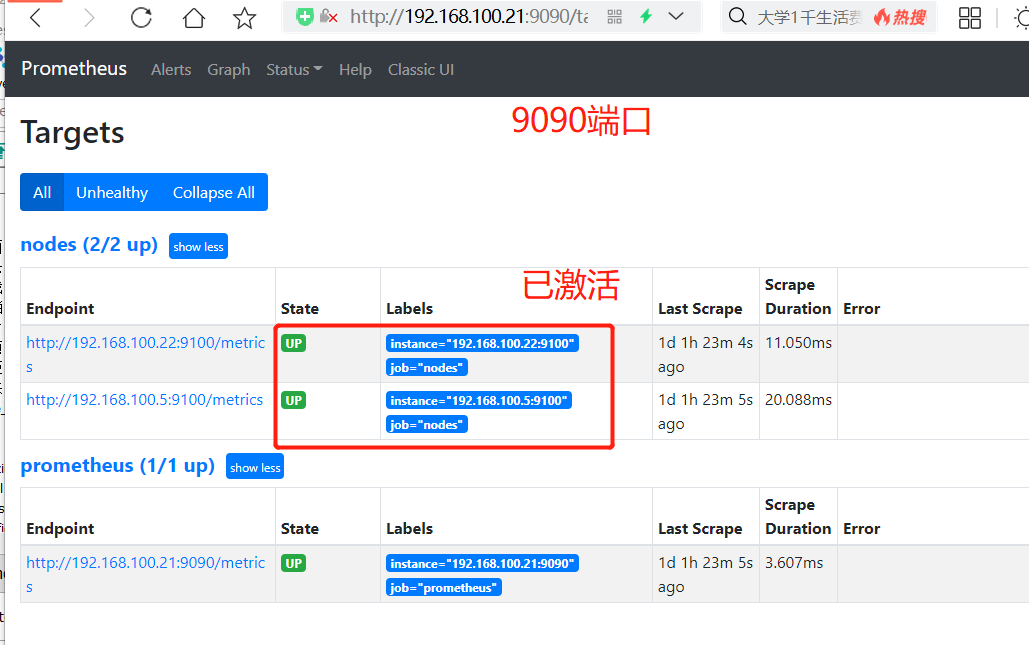The image size is (1029, 645).
Task: Click the 3.607ms scrape duration value
Action: tap(794, 562)
